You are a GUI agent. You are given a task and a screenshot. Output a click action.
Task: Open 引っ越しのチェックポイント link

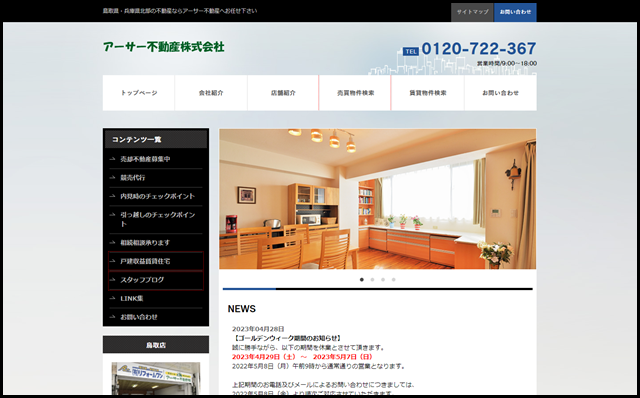pyautogui.click(x=156, y=219)
